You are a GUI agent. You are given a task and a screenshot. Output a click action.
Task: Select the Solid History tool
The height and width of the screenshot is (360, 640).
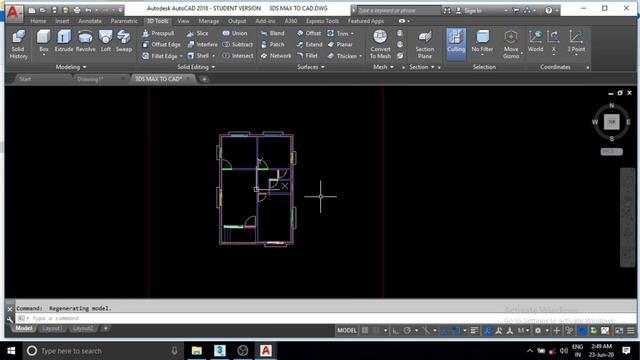tap(18, 44)
